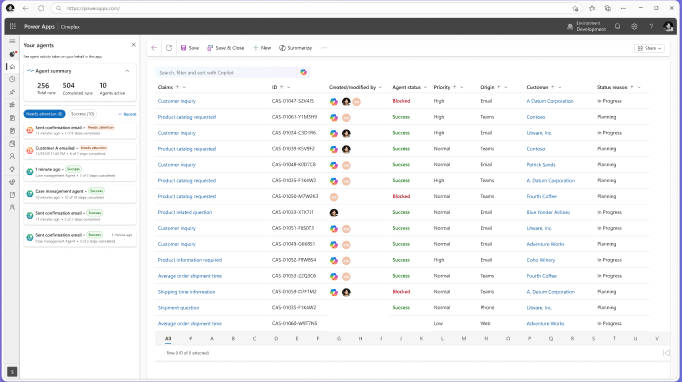Go back using the command bar arrow
The image size is (682, 382).
(x=154, y=48)
